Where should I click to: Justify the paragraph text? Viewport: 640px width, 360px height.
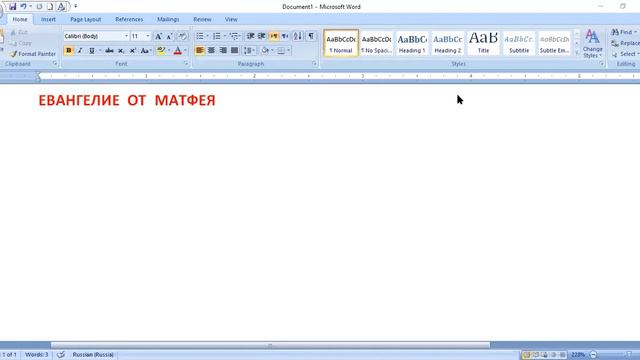pyautogui.click(x=234, y=51)
